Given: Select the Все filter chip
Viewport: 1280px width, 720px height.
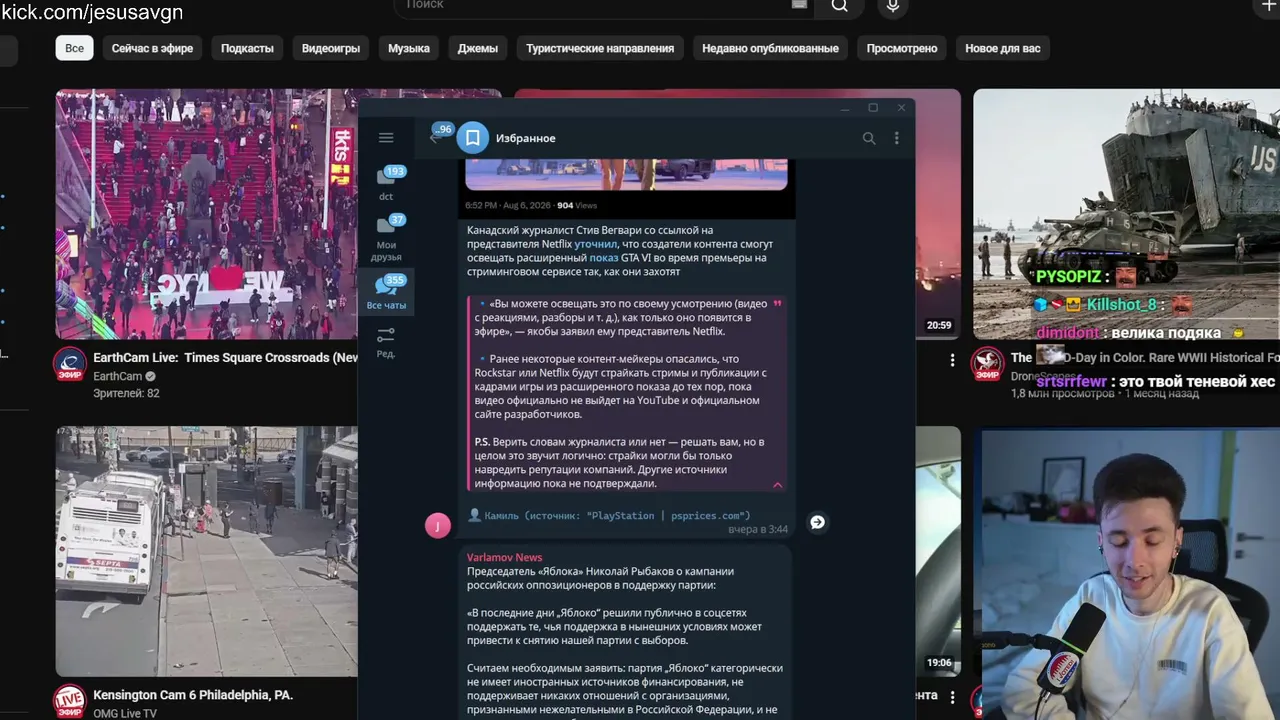Looking at the screenshot, I should click(74, 48).
